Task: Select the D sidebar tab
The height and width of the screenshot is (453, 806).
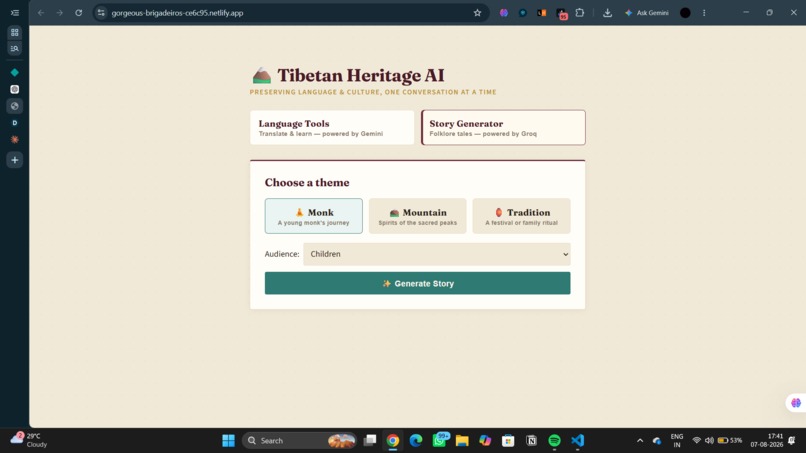Action: coord(14,123)
